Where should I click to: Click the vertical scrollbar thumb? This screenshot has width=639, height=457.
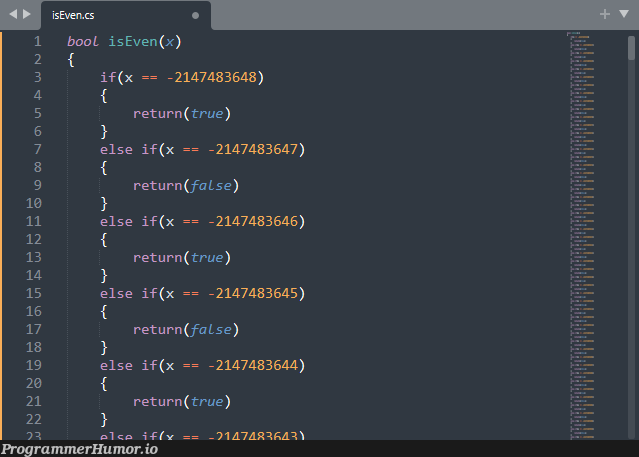point(631,48)
